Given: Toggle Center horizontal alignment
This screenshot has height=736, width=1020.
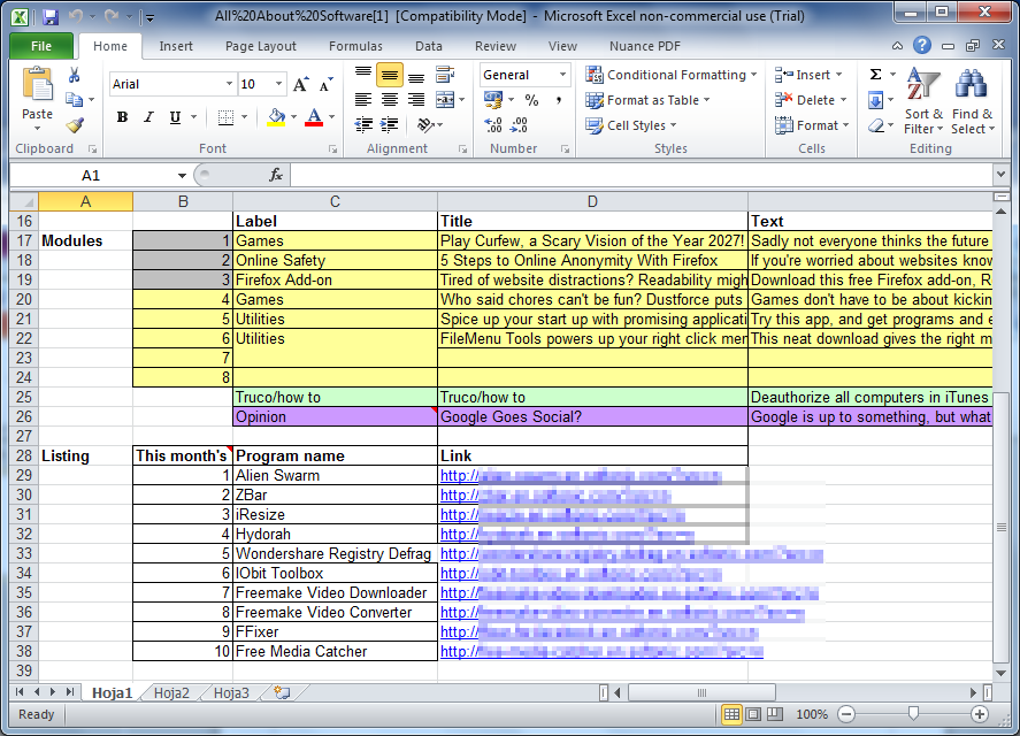Looking at the screenshot, I should pyautogui.click(x=389, y=100).
